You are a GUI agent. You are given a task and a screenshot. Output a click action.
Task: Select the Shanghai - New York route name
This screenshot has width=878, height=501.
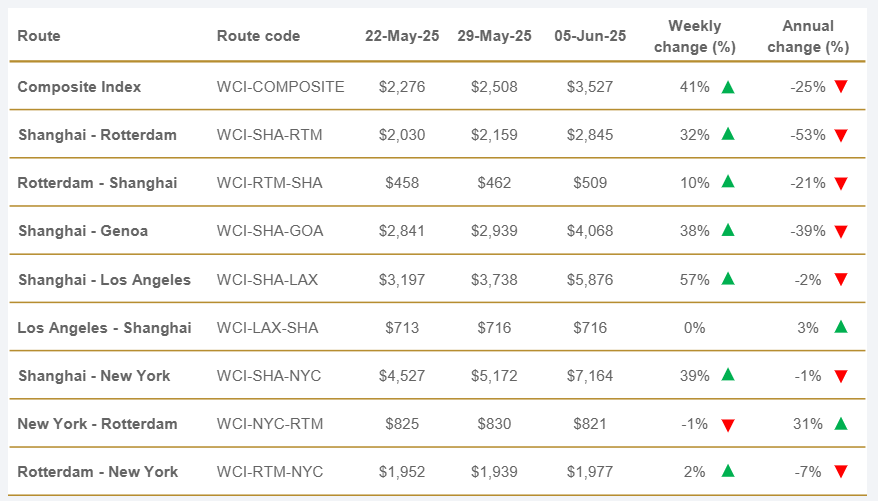tap(94, 376)
